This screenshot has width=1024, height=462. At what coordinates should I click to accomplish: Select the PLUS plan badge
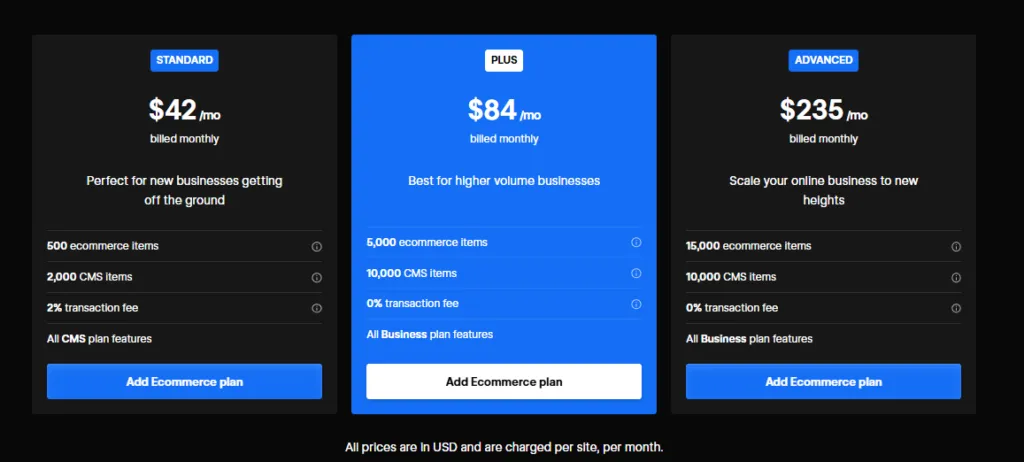[504, 60]
